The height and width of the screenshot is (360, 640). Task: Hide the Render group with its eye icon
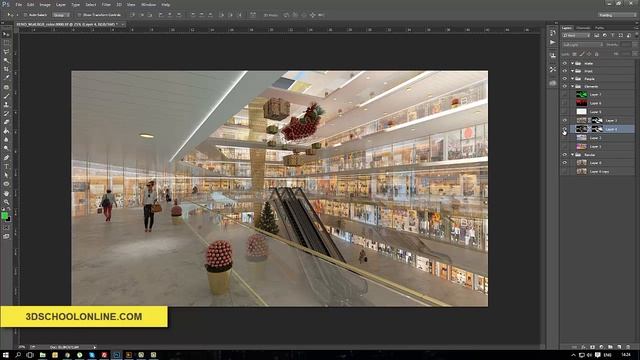(x=564, y=155)
